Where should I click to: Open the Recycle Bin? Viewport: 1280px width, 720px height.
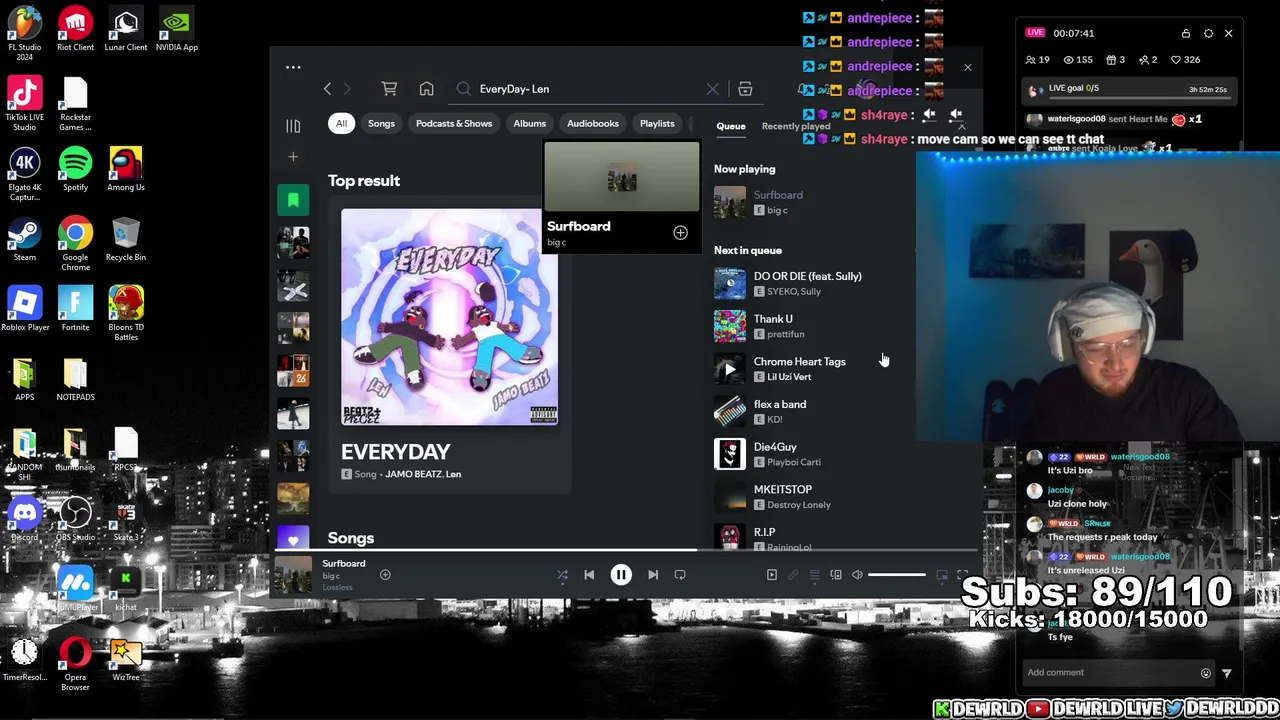(x=126, y=240)
